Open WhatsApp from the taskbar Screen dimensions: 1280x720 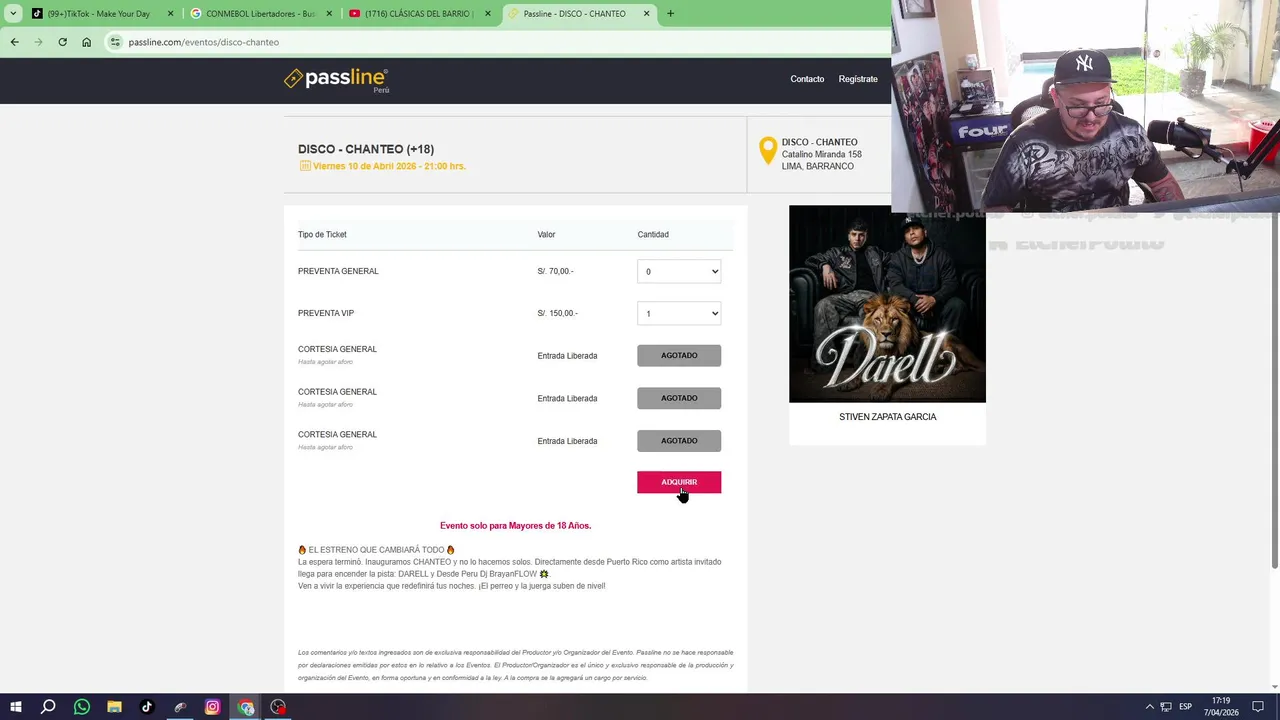click(82, 707)
